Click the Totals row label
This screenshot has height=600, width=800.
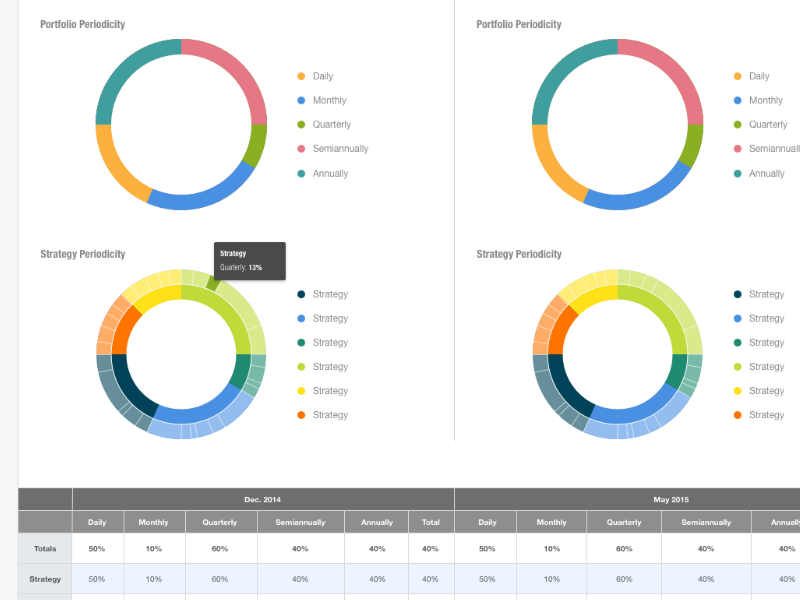point(43,548)
